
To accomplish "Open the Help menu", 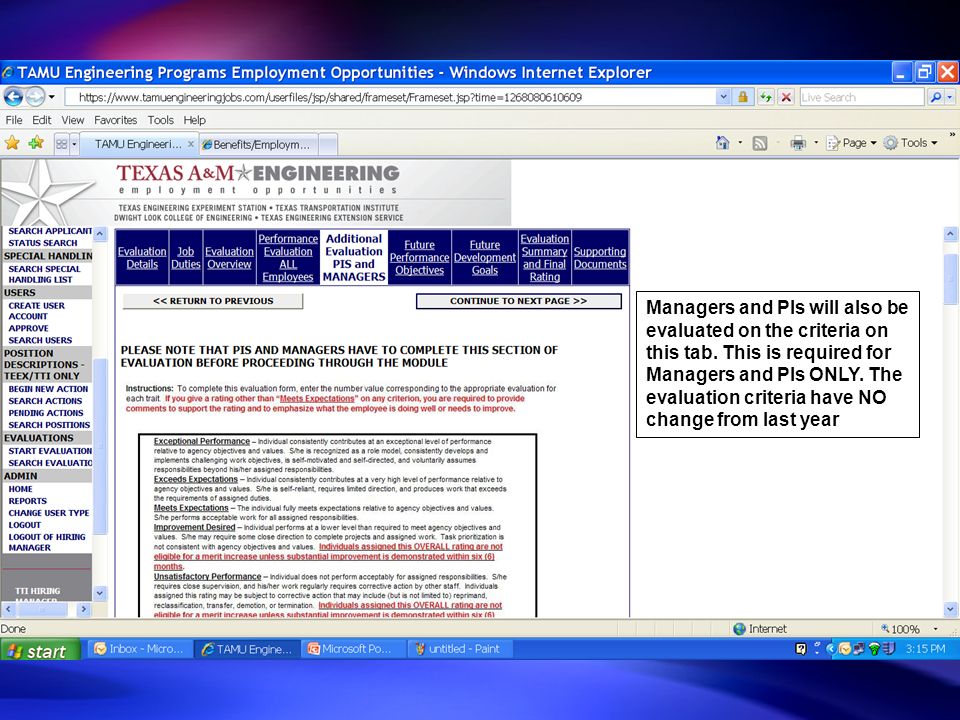I will point(195,120).
